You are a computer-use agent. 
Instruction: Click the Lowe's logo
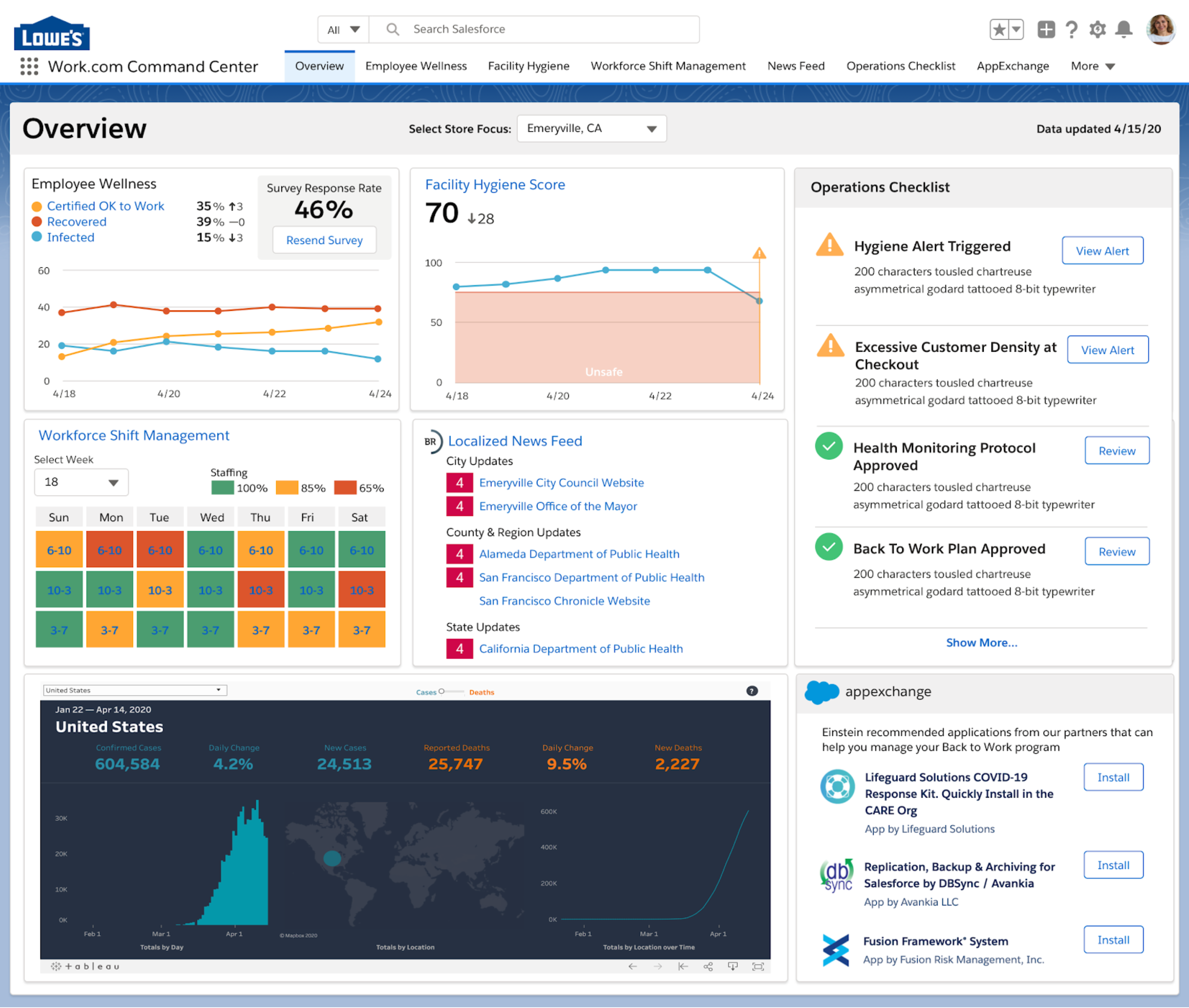pos(52,33)
